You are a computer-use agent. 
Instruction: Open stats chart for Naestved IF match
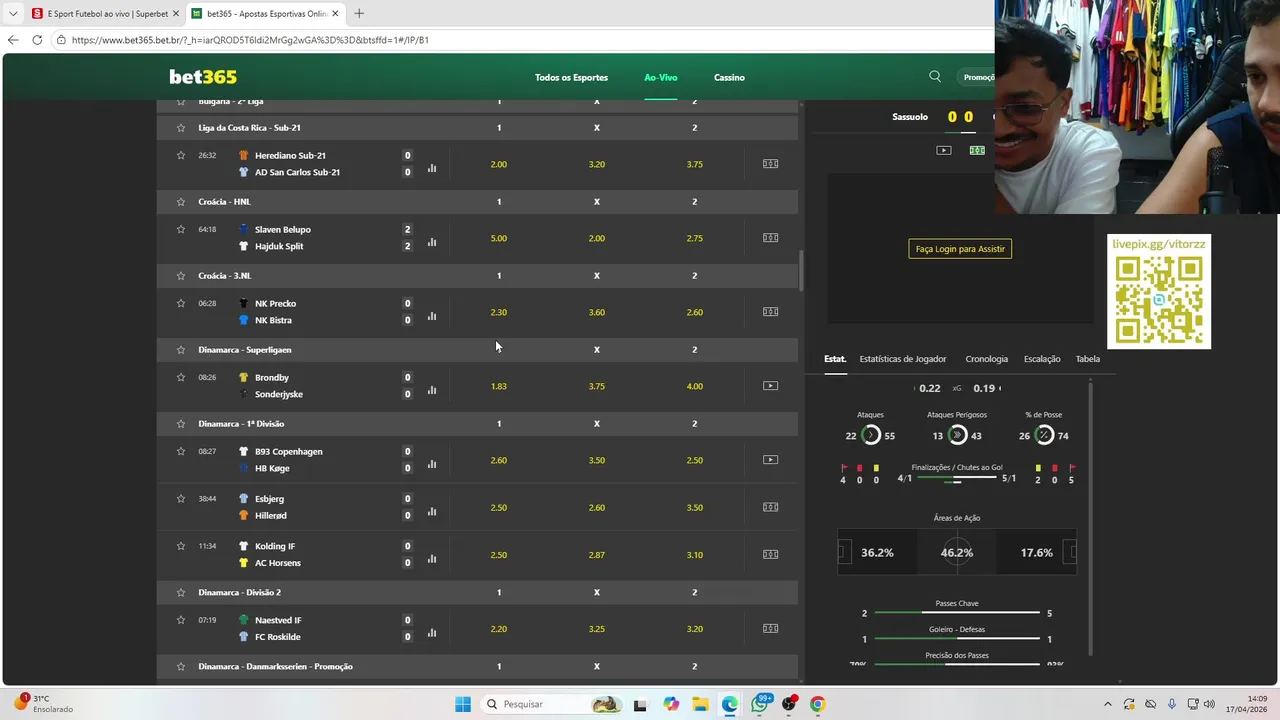[432, 633]
